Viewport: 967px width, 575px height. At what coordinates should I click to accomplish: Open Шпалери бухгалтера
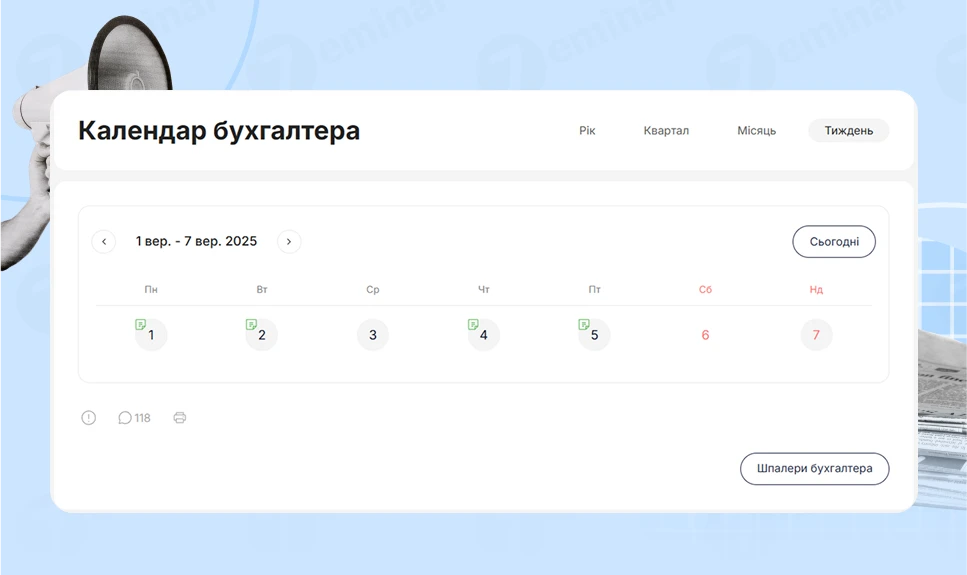click(x=815, y=468)
